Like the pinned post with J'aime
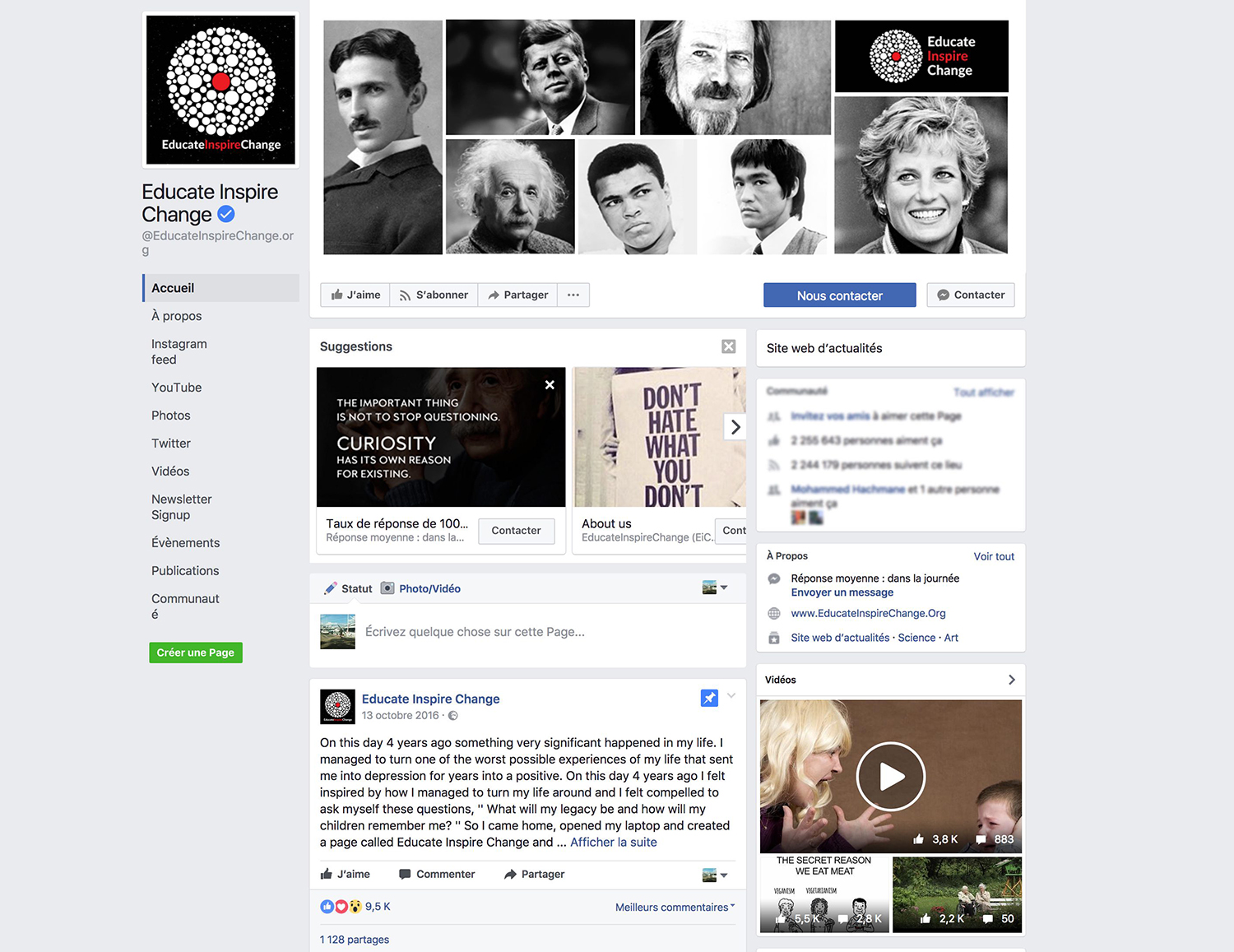 [345, 874]
